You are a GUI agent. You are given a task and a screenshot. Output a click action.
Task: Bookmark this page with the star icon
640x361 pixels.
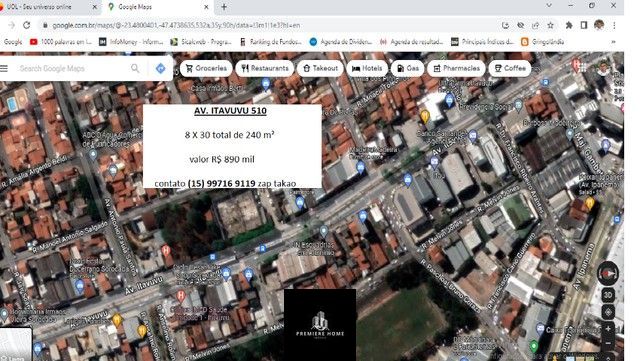550,25
